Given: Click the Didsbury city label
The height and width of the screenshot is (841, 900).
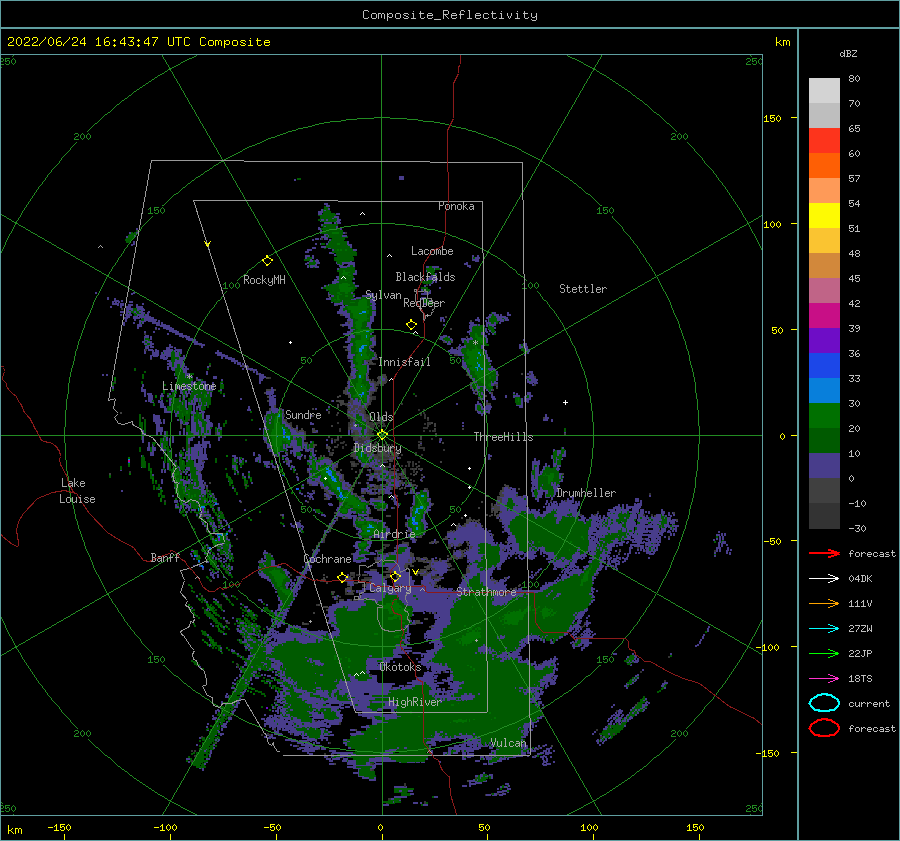Looking at the screenshot, I should [x=378, y=448].
